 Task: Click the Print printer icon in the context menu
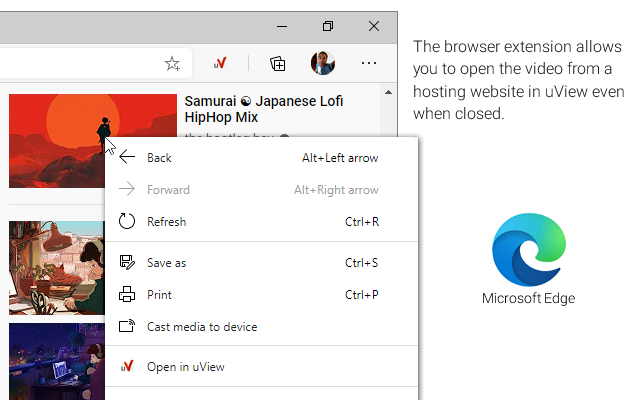(x=127, y=295)
